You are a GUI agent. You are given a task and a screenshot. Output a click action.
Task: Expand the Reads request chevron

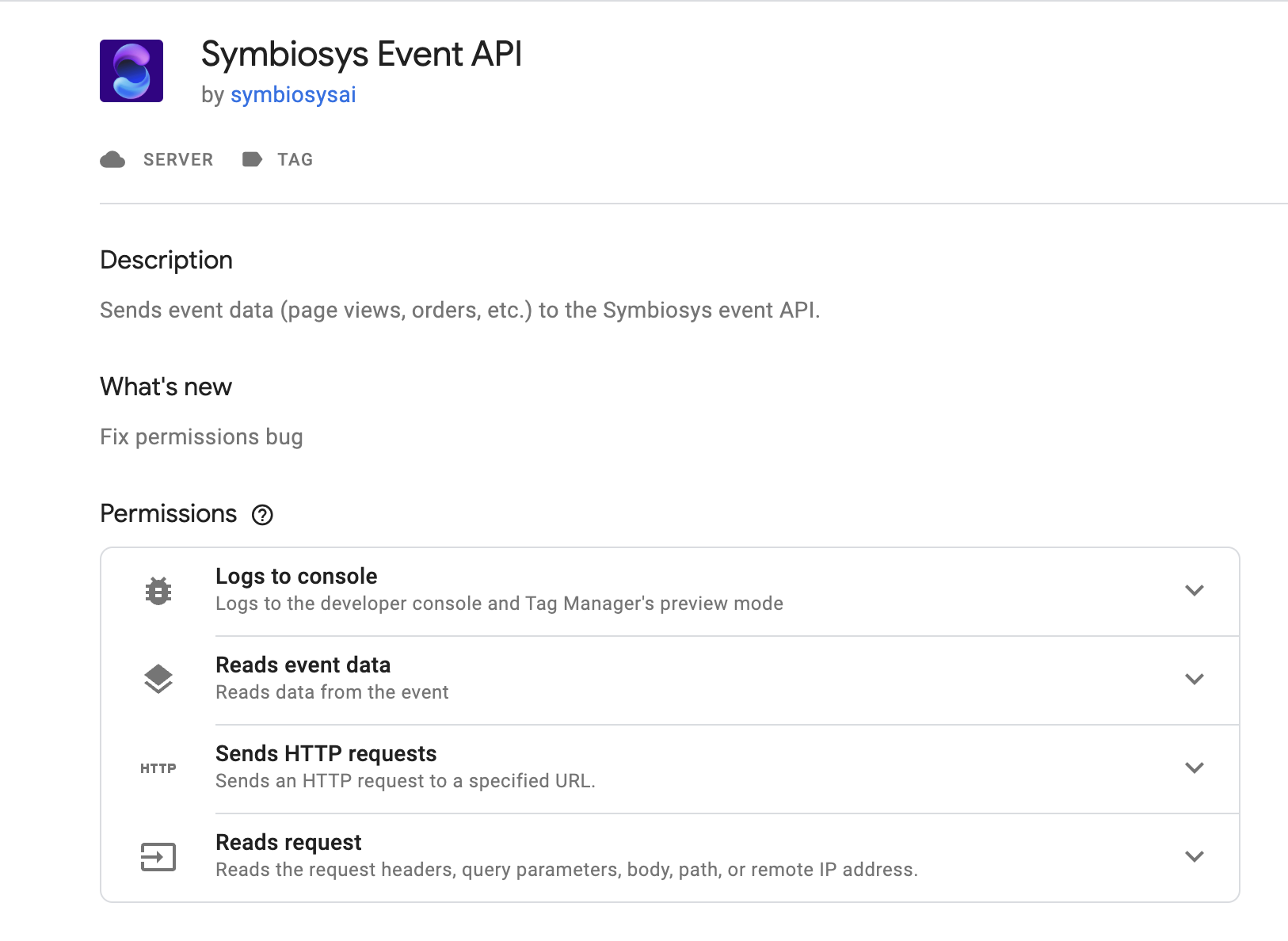pyautogui.click(x=1194, y=857)
